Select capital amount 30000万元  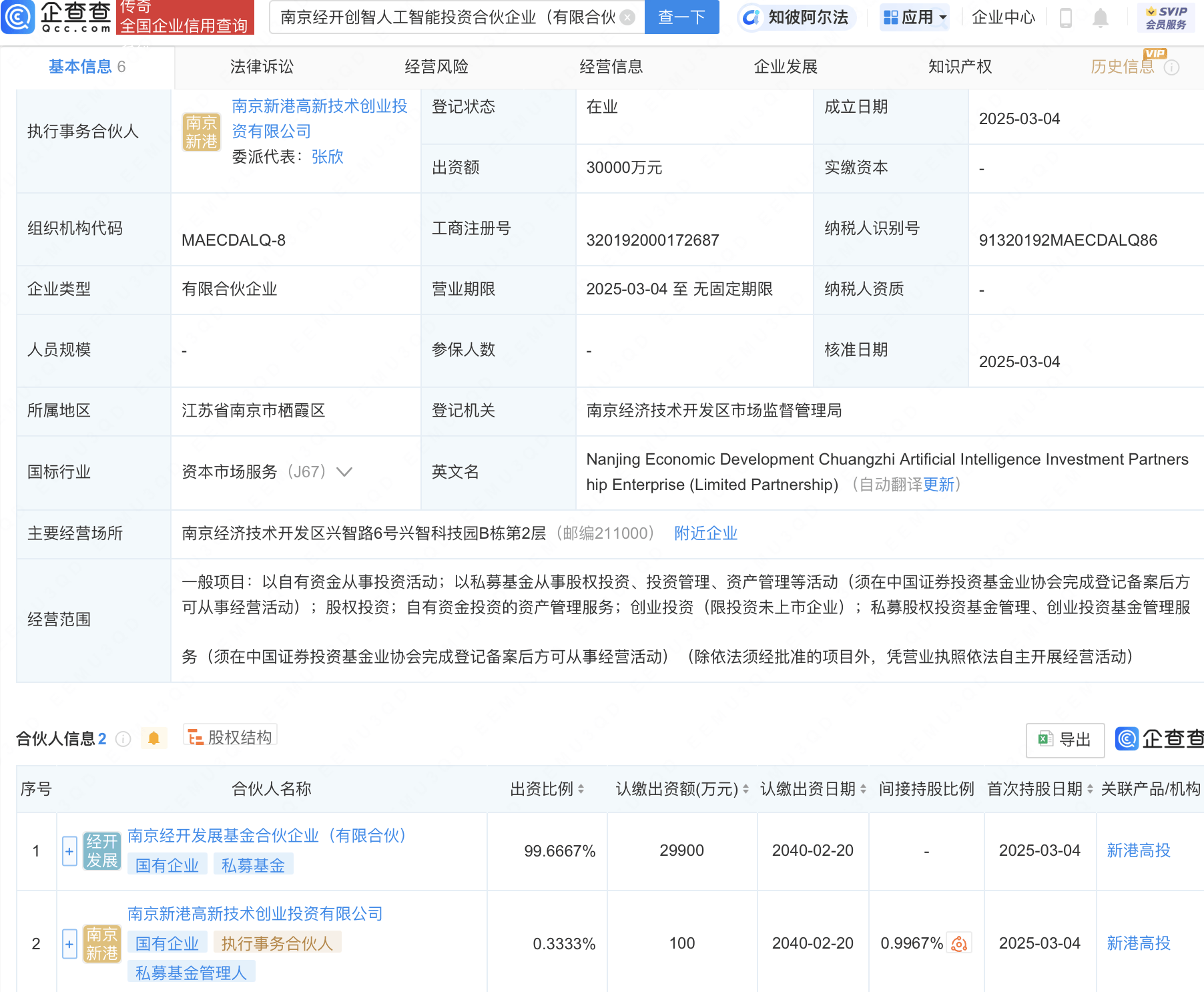624,168
